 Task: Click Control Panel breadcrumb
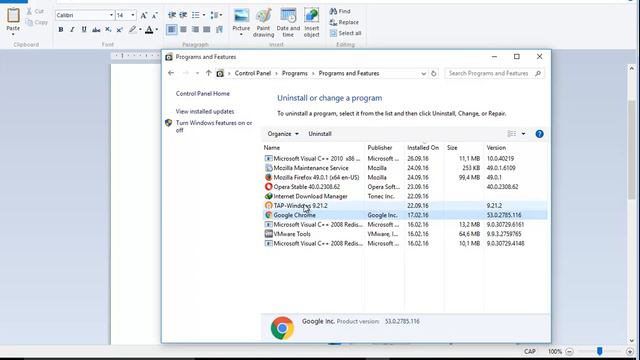[253, 73]
